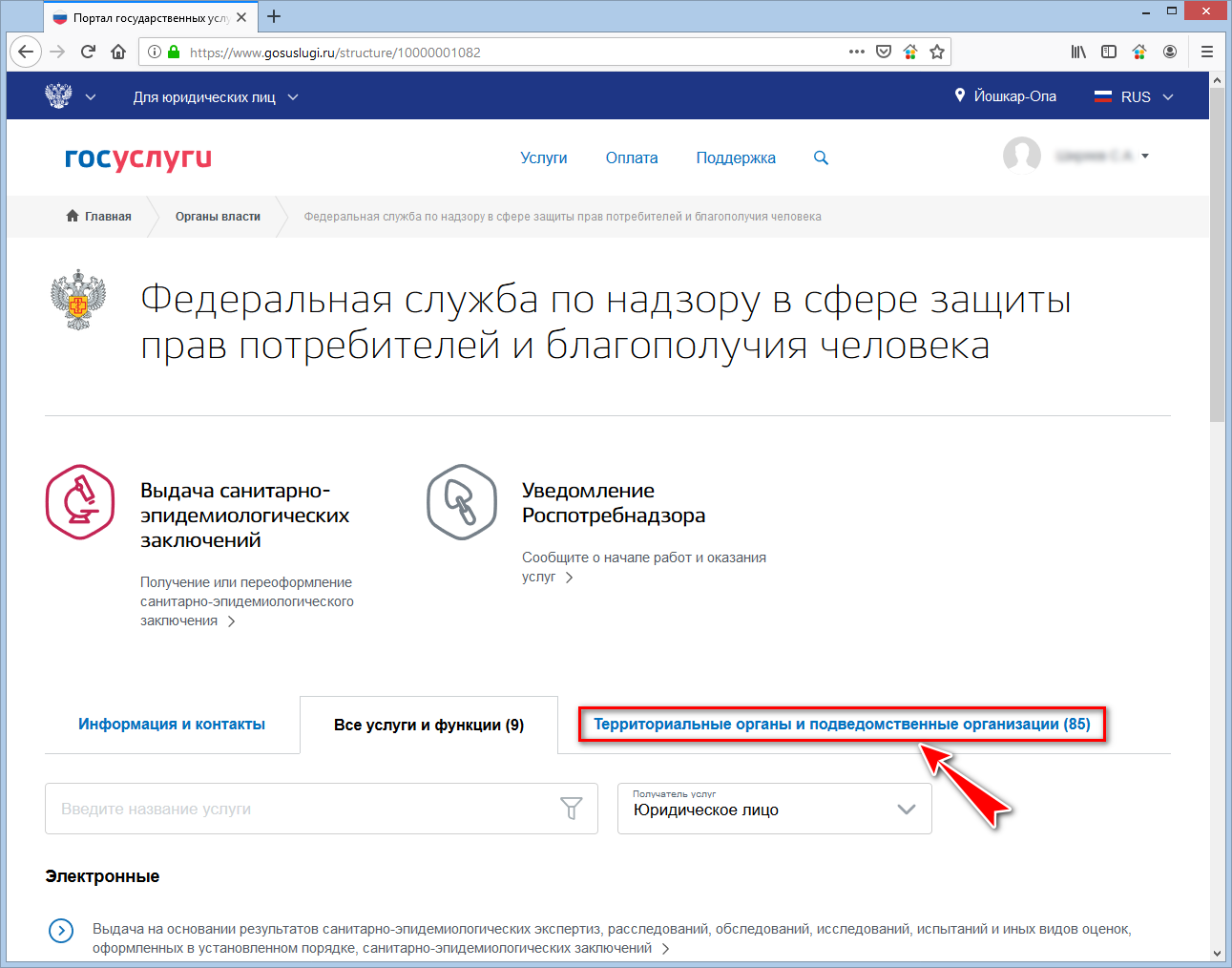Open Выдача на основании результатов экспертиз link
Image resolution: width=1232 pixels, height=968 pixels.
pos(612,938)
